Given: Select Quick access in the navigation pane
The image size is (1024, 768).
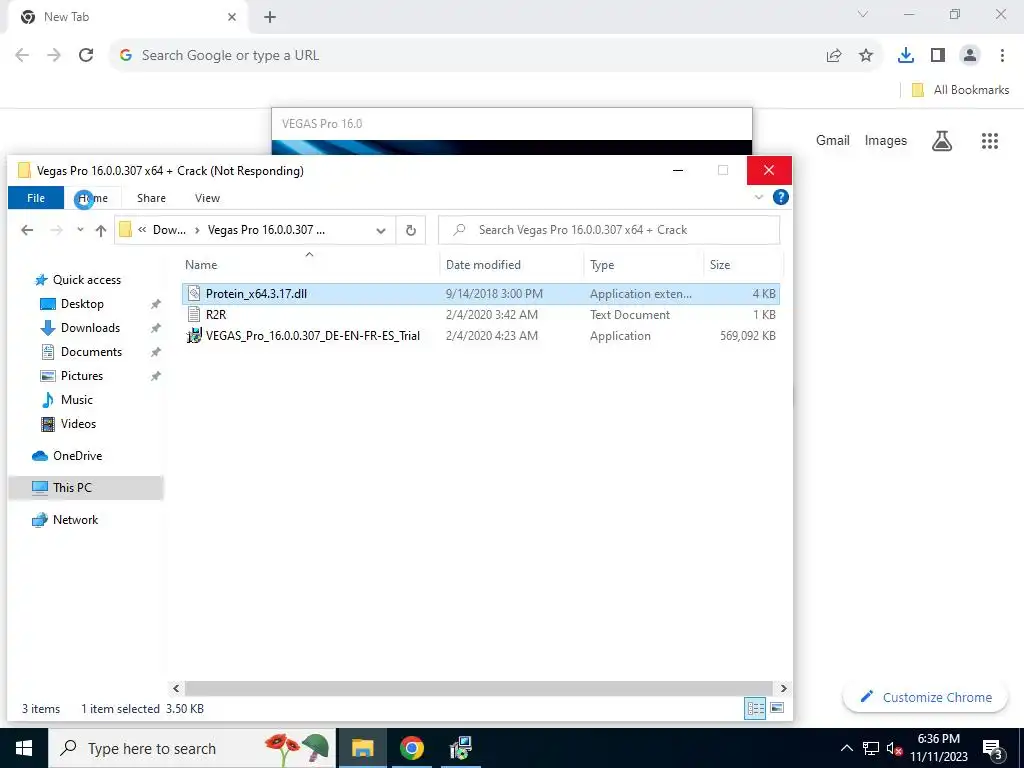Looking at the screenshot, I should click(86, 280).
